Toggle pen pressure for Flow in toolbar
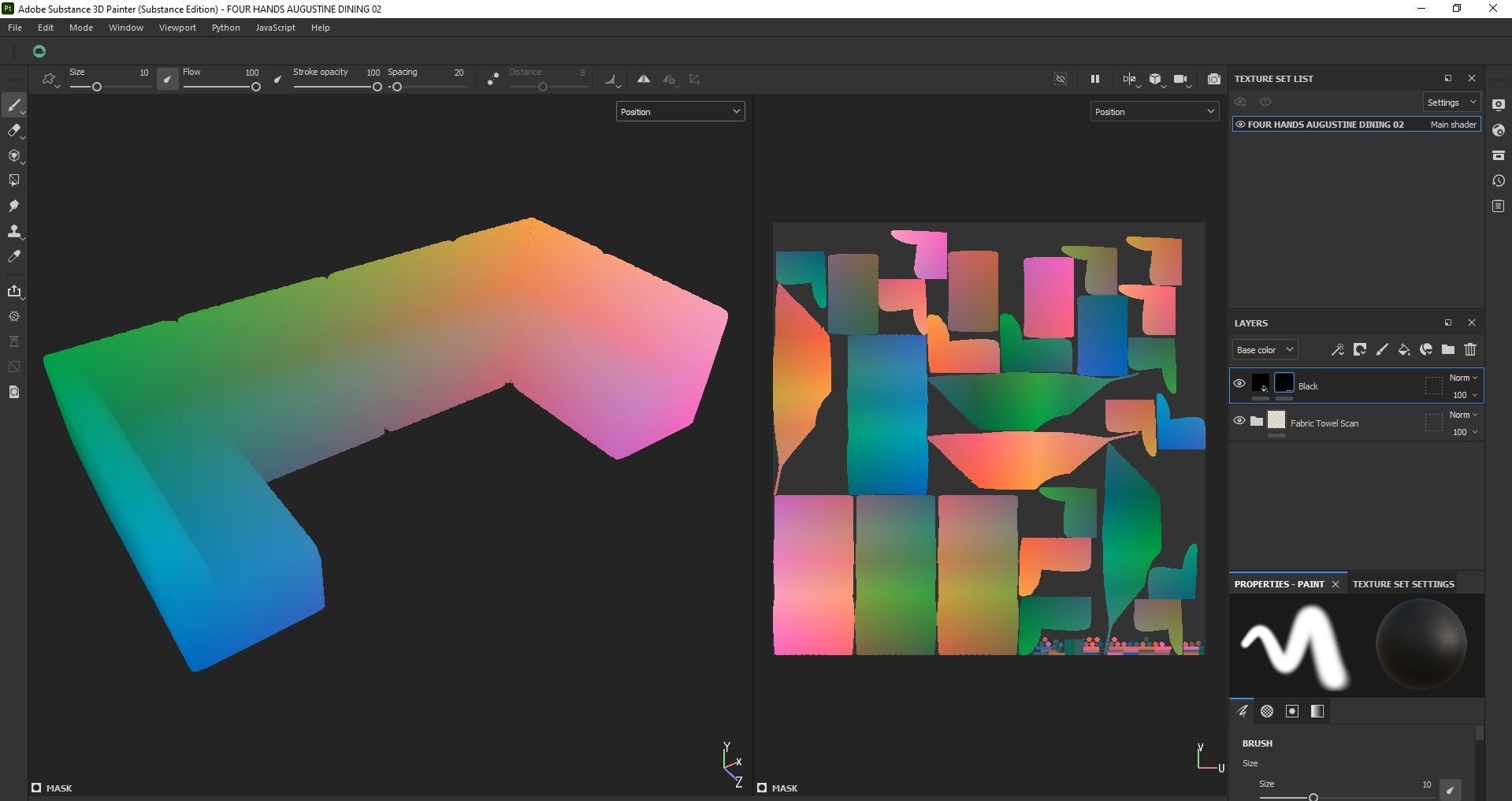 coord(277,79)
